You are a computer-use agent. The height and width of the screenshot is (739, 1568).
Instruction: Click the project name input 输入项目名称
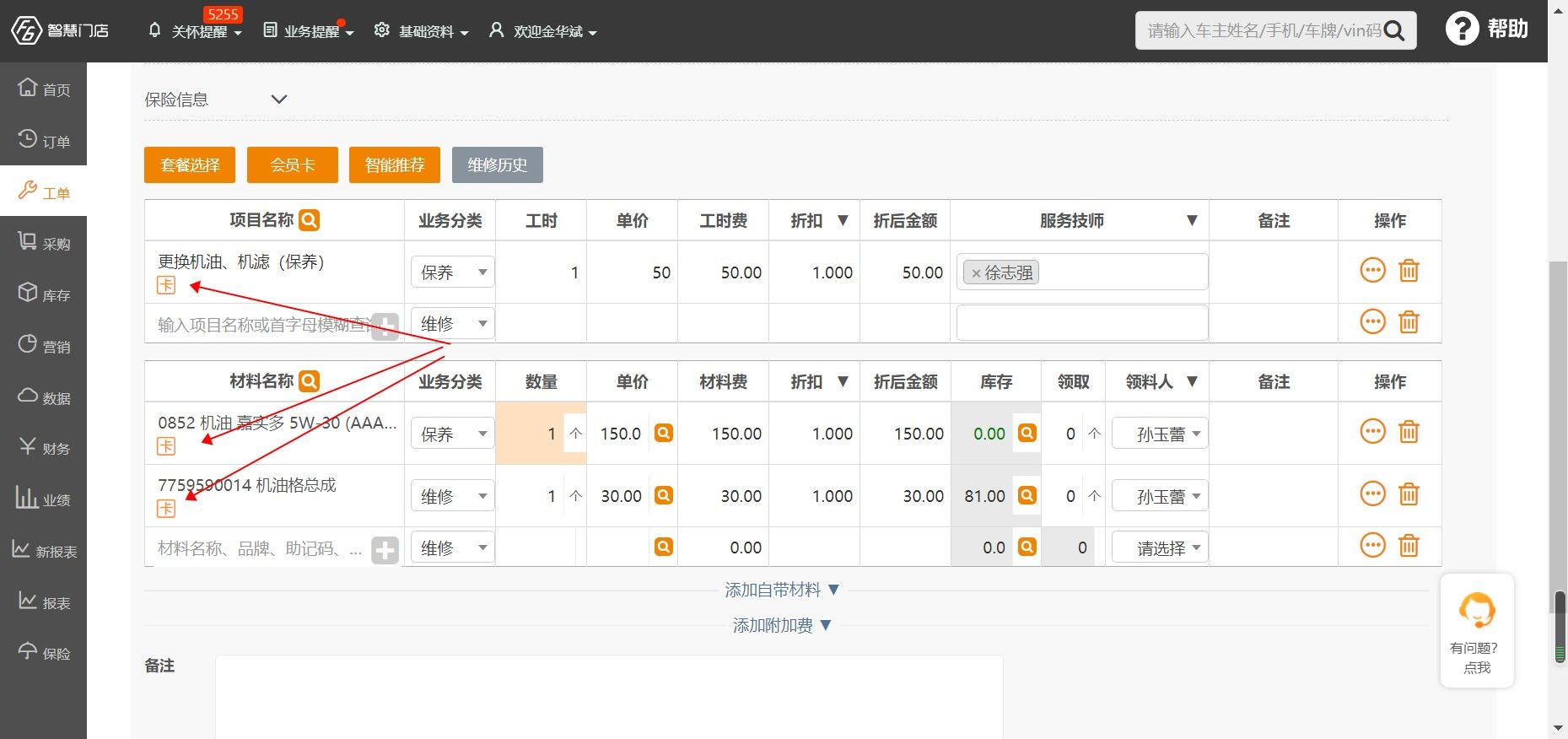(x=264, y=325)
